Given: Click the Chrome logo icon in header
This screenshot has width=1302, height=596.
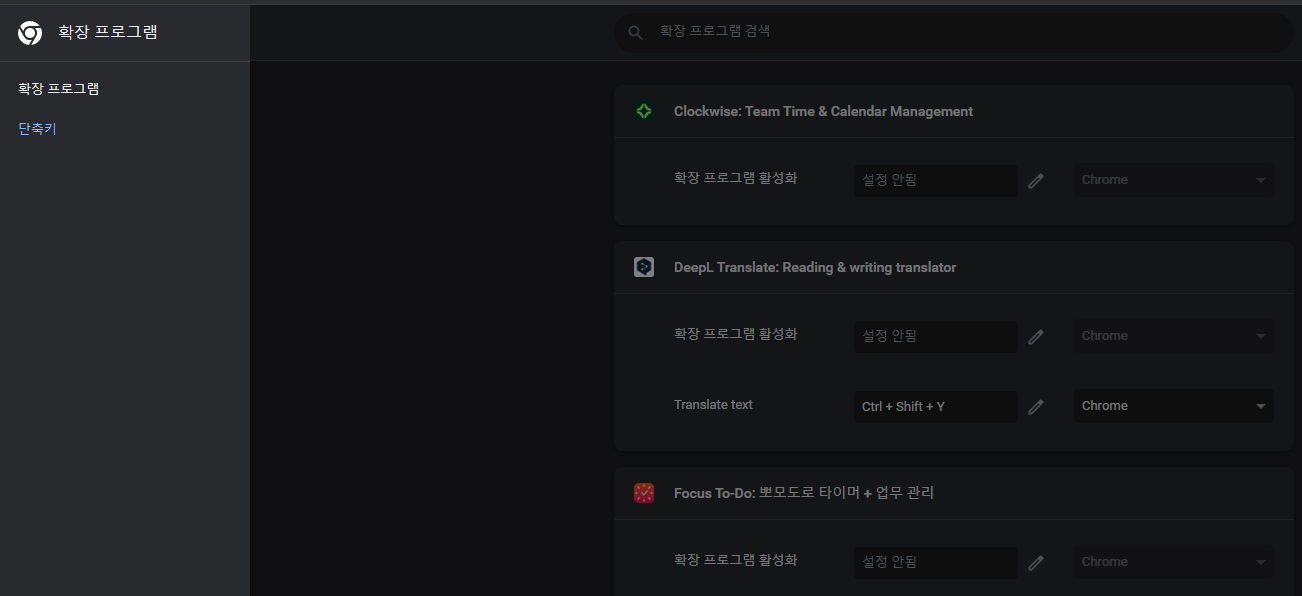Looking at the screenshot, I should pos(30,33).
